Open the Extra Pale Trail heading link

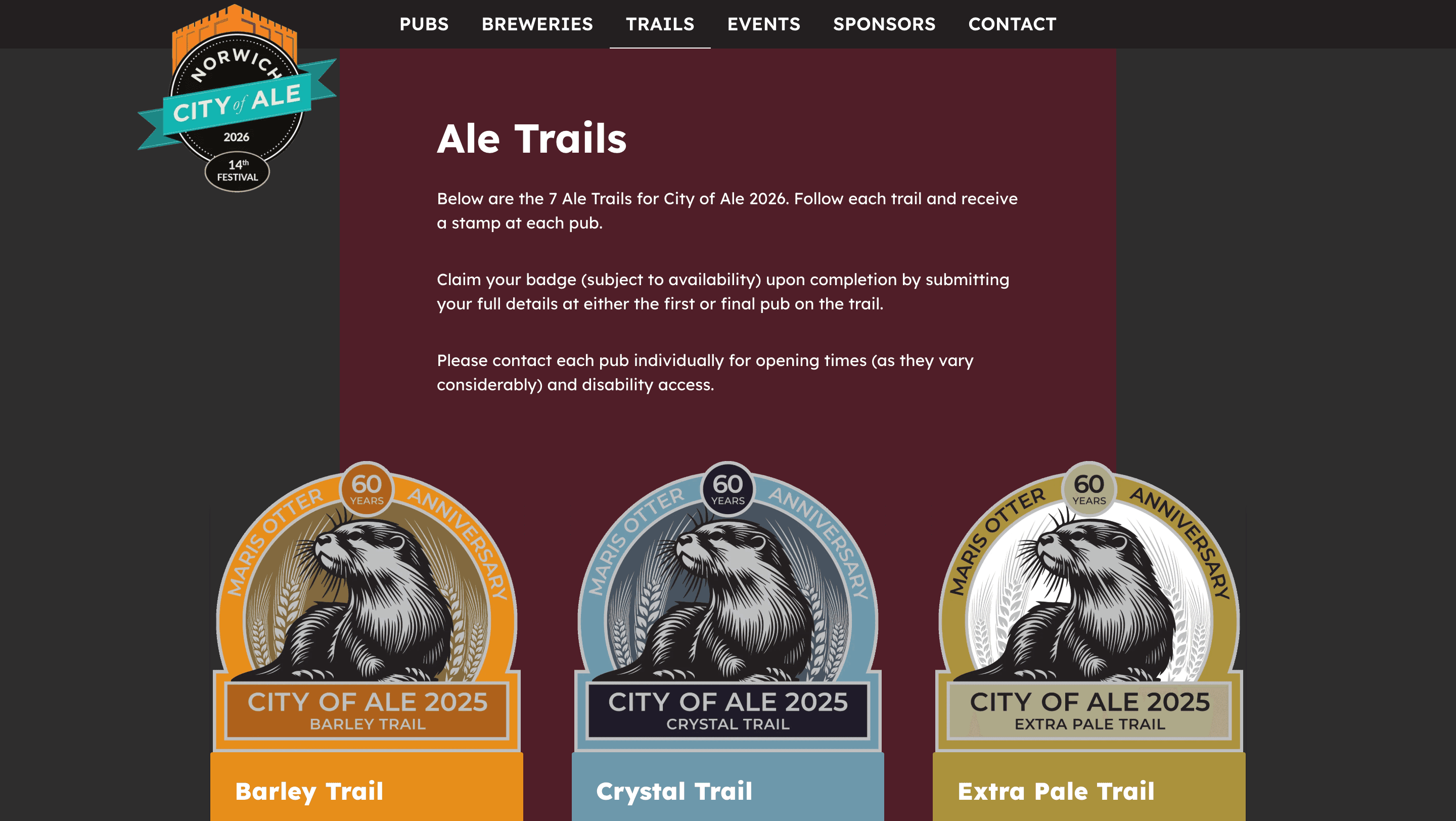(1056, 791)
